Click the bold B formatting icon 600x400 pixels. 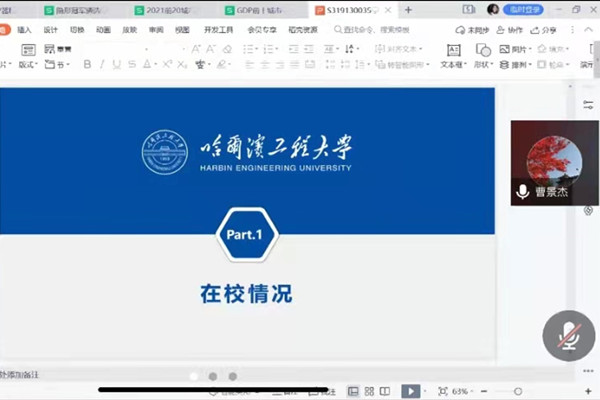[x=88, y=64]
